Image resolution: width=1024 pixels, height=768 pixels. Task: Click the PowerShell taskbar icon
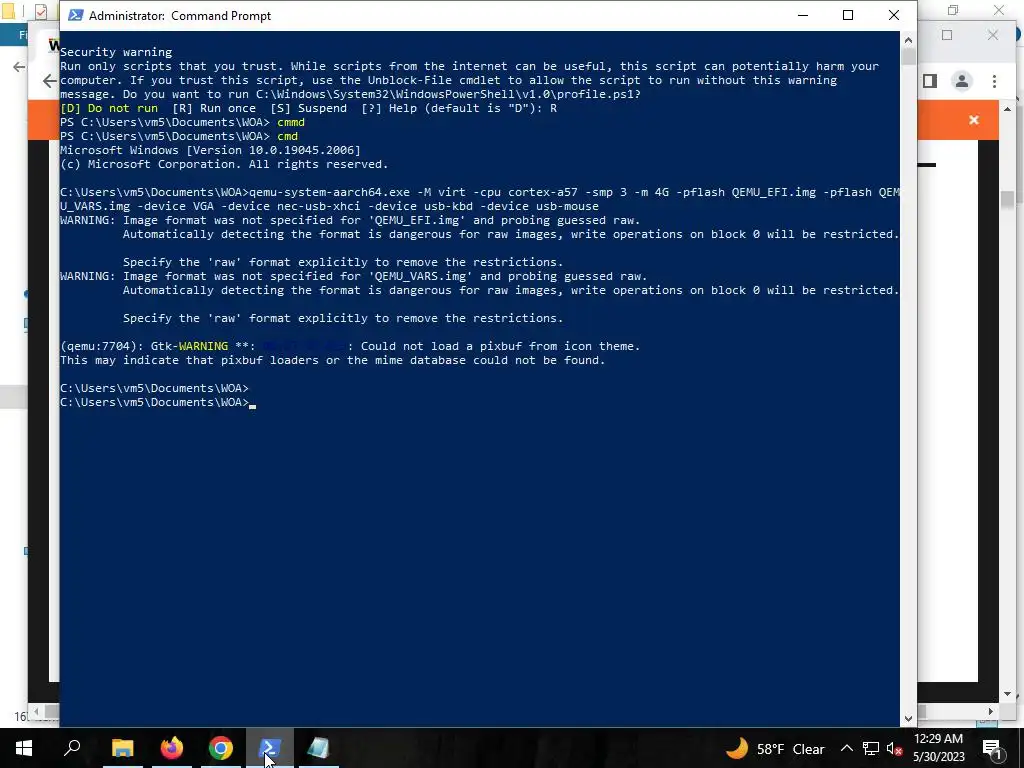pyautogui.click(x=270, y=748)
